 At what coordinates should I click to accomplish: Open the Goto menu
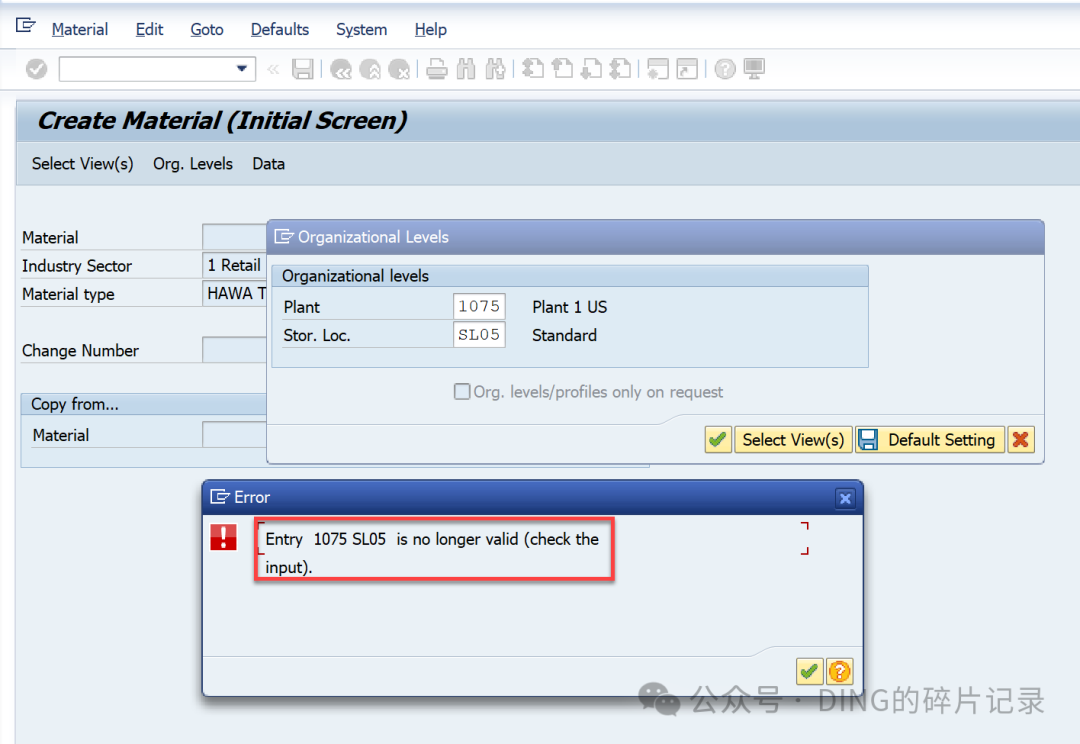[207, 30]
